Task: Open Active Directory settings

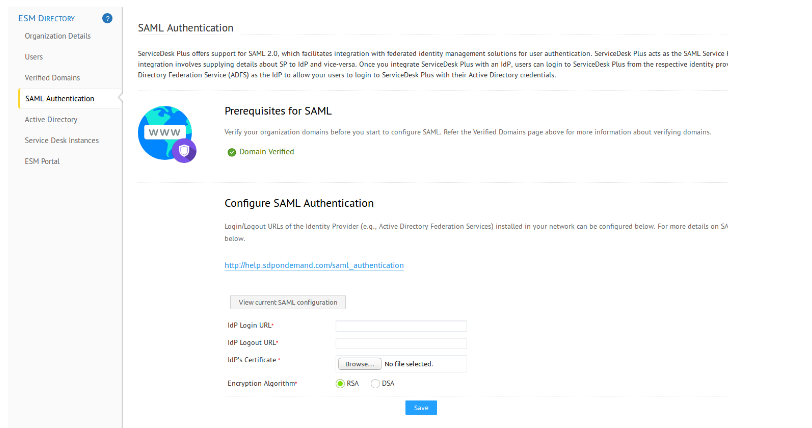Action: (51, 119)
